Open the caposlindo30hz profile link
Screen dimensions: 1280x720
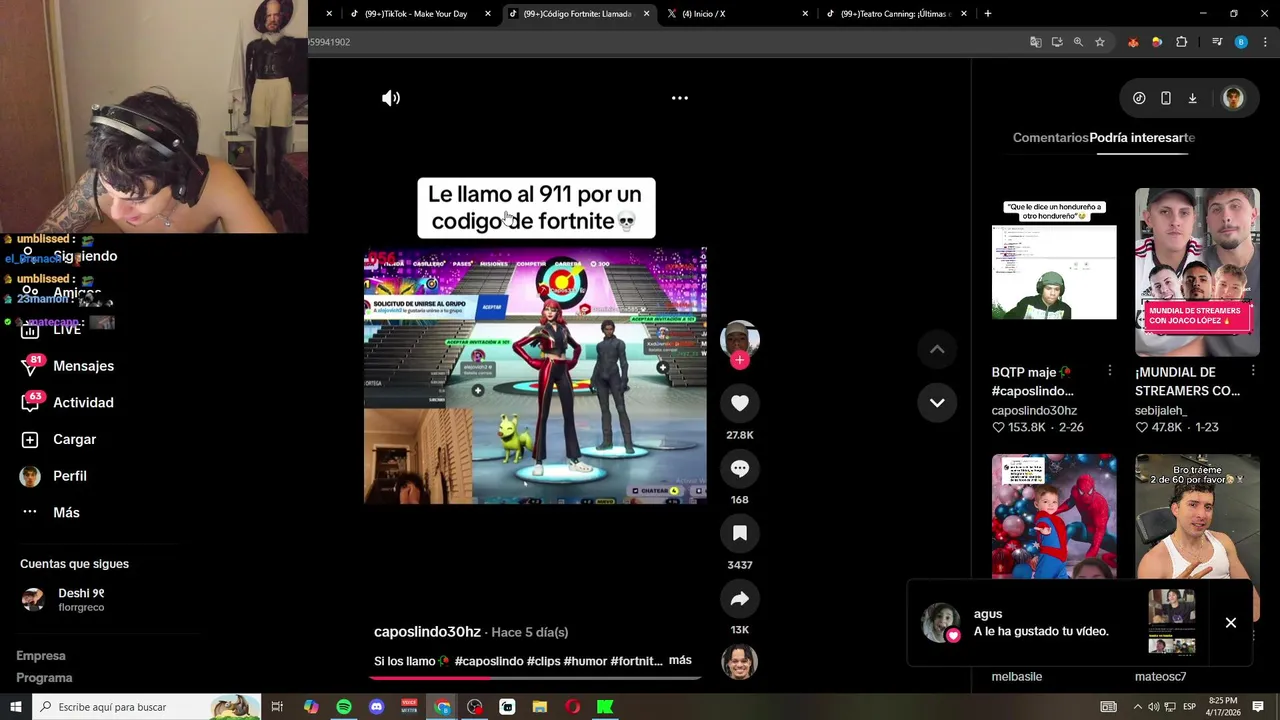(427, 632)
